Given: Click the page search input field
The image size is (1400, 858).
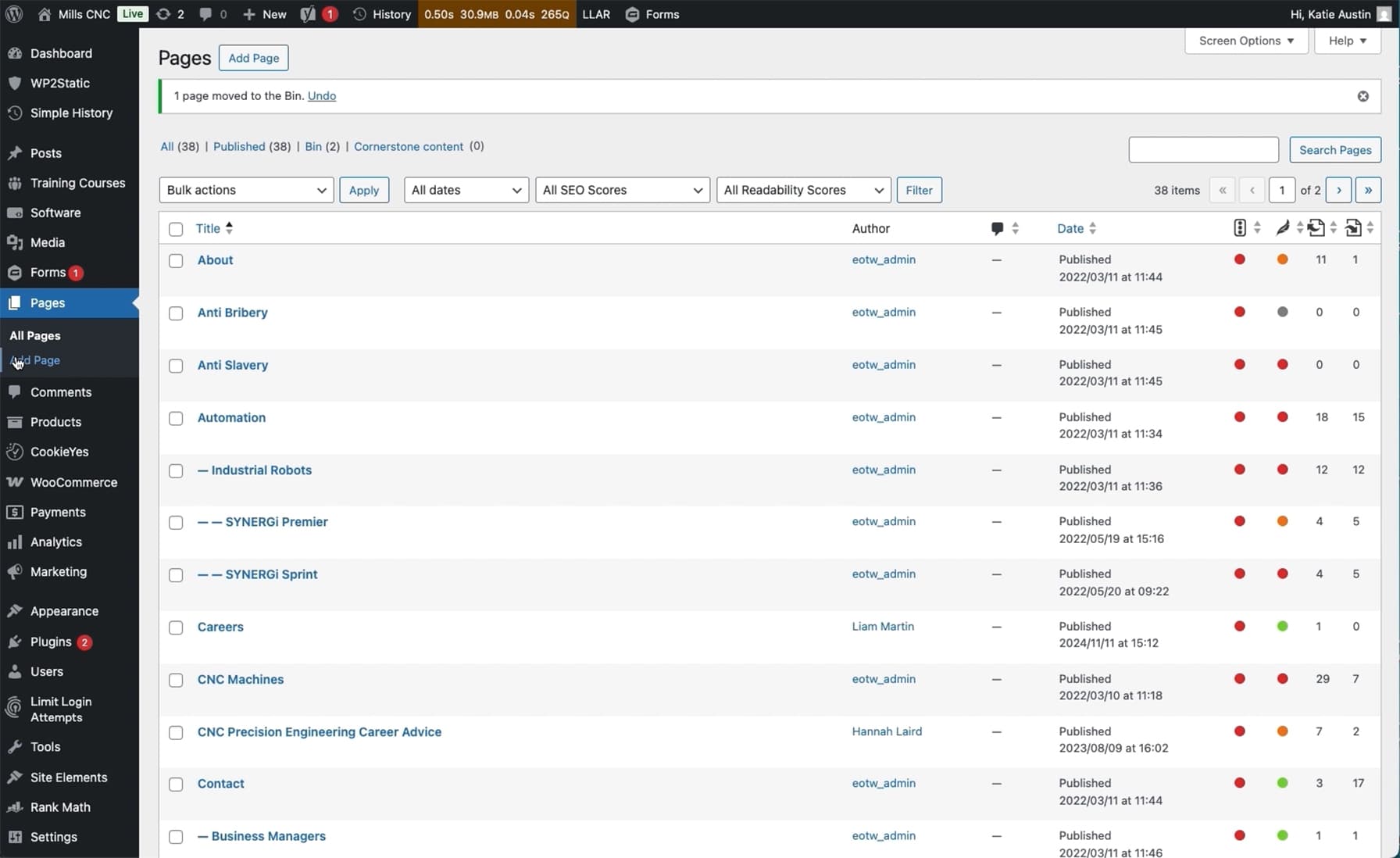Looking at the screenshot, I should coord(1203,150).
